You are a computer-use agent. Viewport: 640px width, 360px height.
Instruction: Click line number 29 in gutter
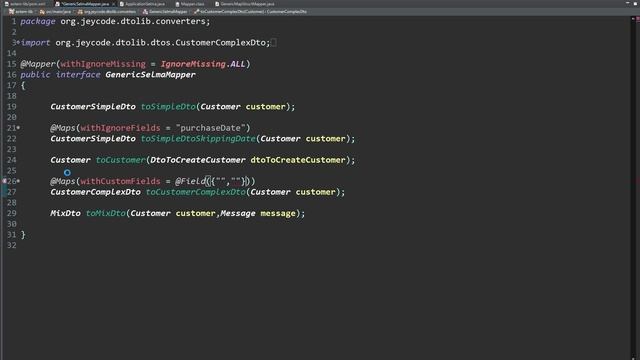[x=11, y=213]
